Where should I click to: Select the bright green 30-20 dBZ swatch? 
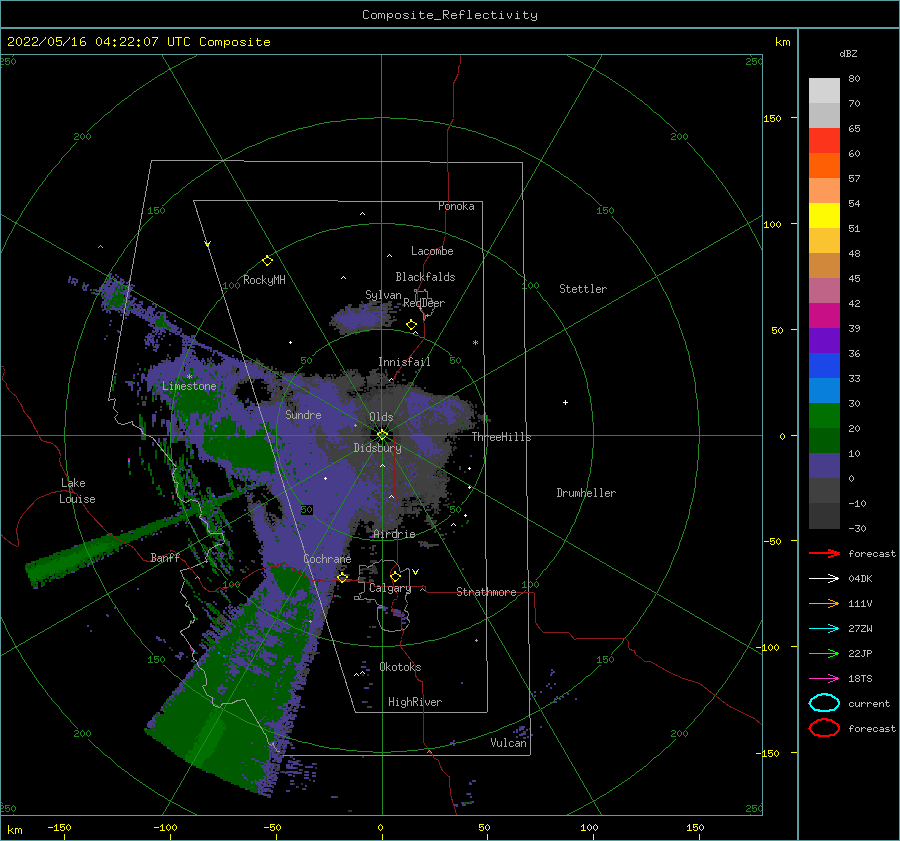tap(824, 416)
